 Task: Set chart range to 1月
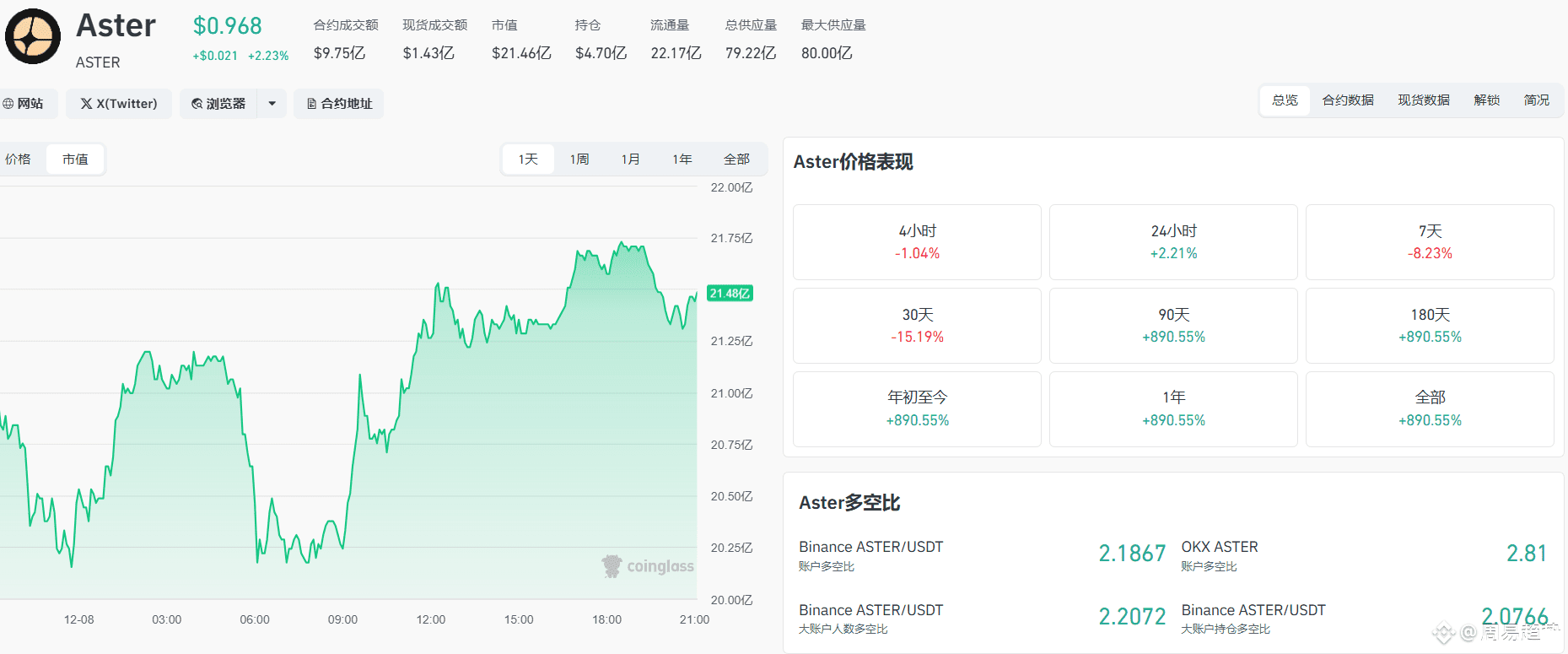pos(631,159)
